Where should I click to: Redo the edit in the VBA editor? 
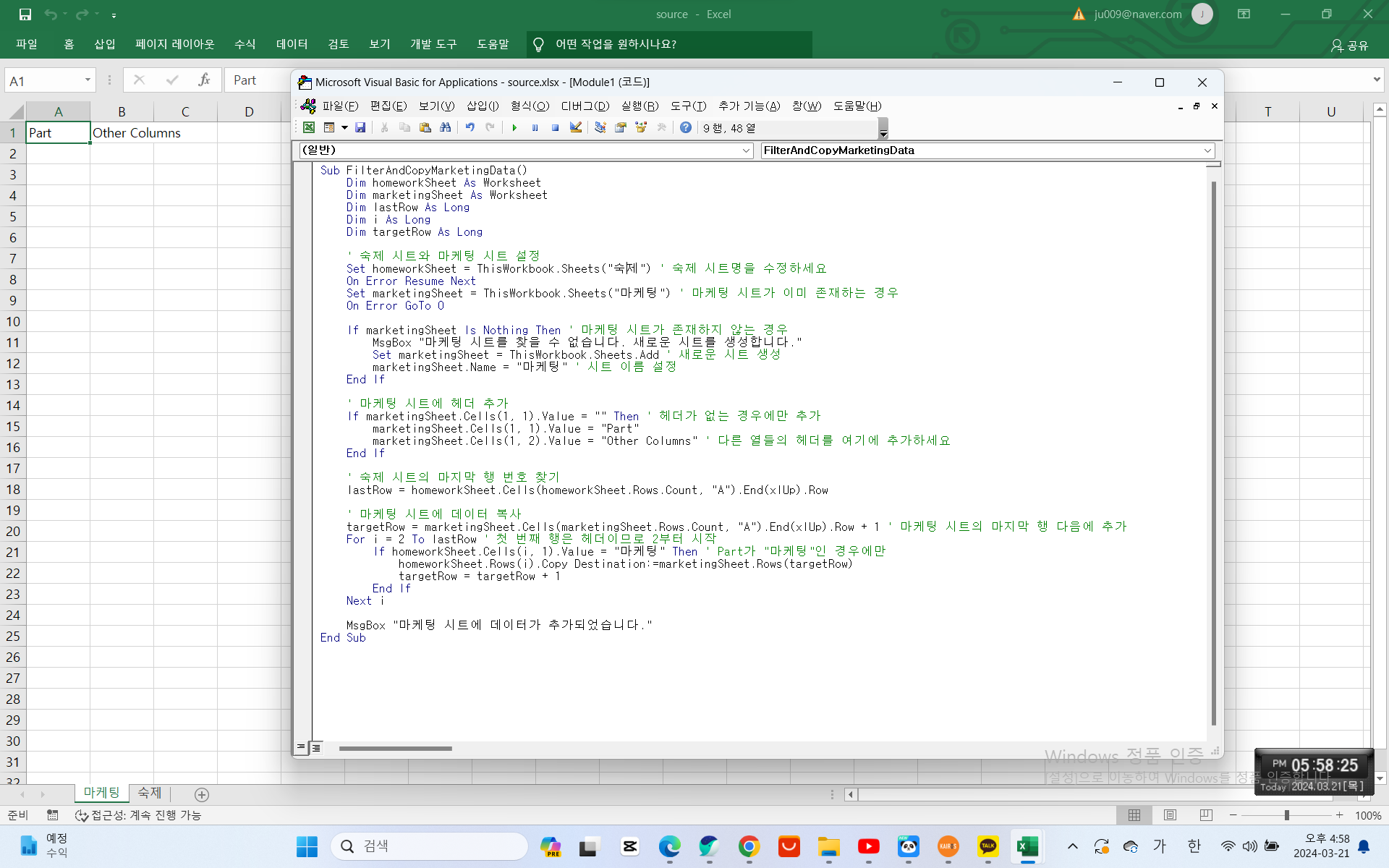(490, 128)
